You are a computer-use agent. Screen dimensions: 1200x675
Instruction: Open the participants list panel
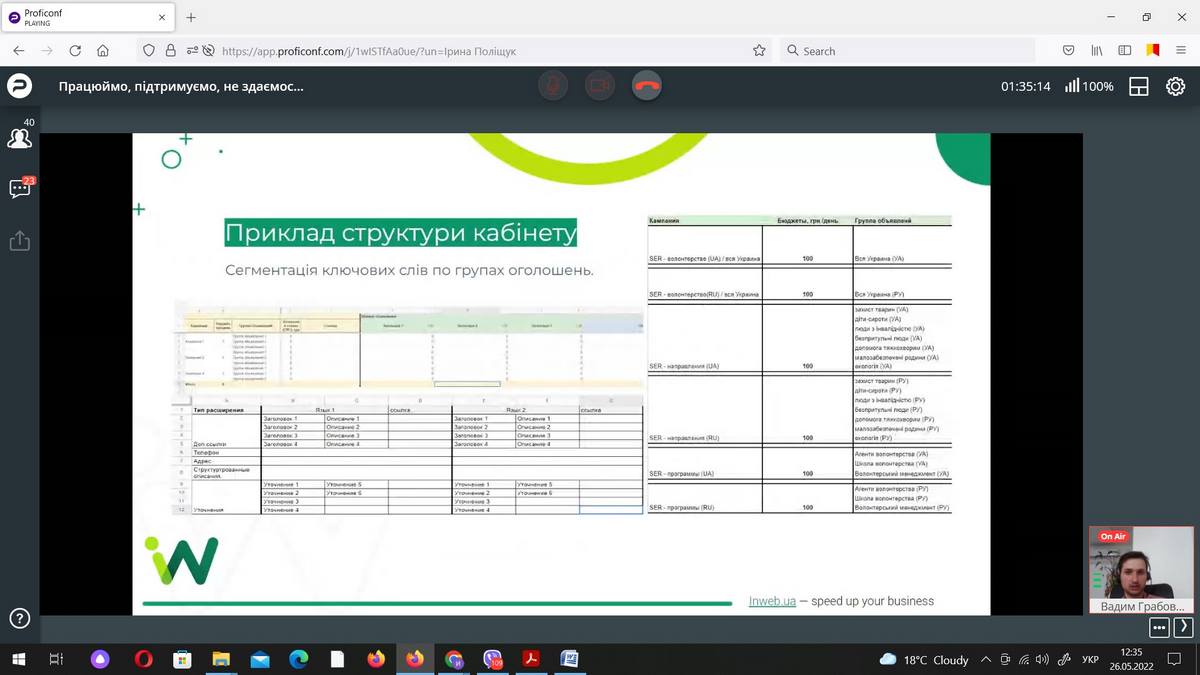click(19, 138)
